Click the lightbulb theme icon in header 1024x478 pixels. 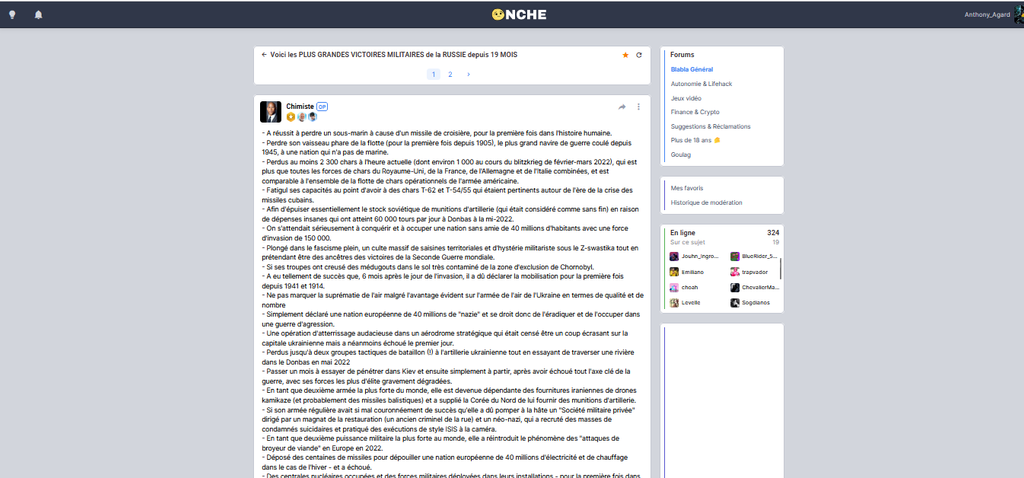pos(12,14)
